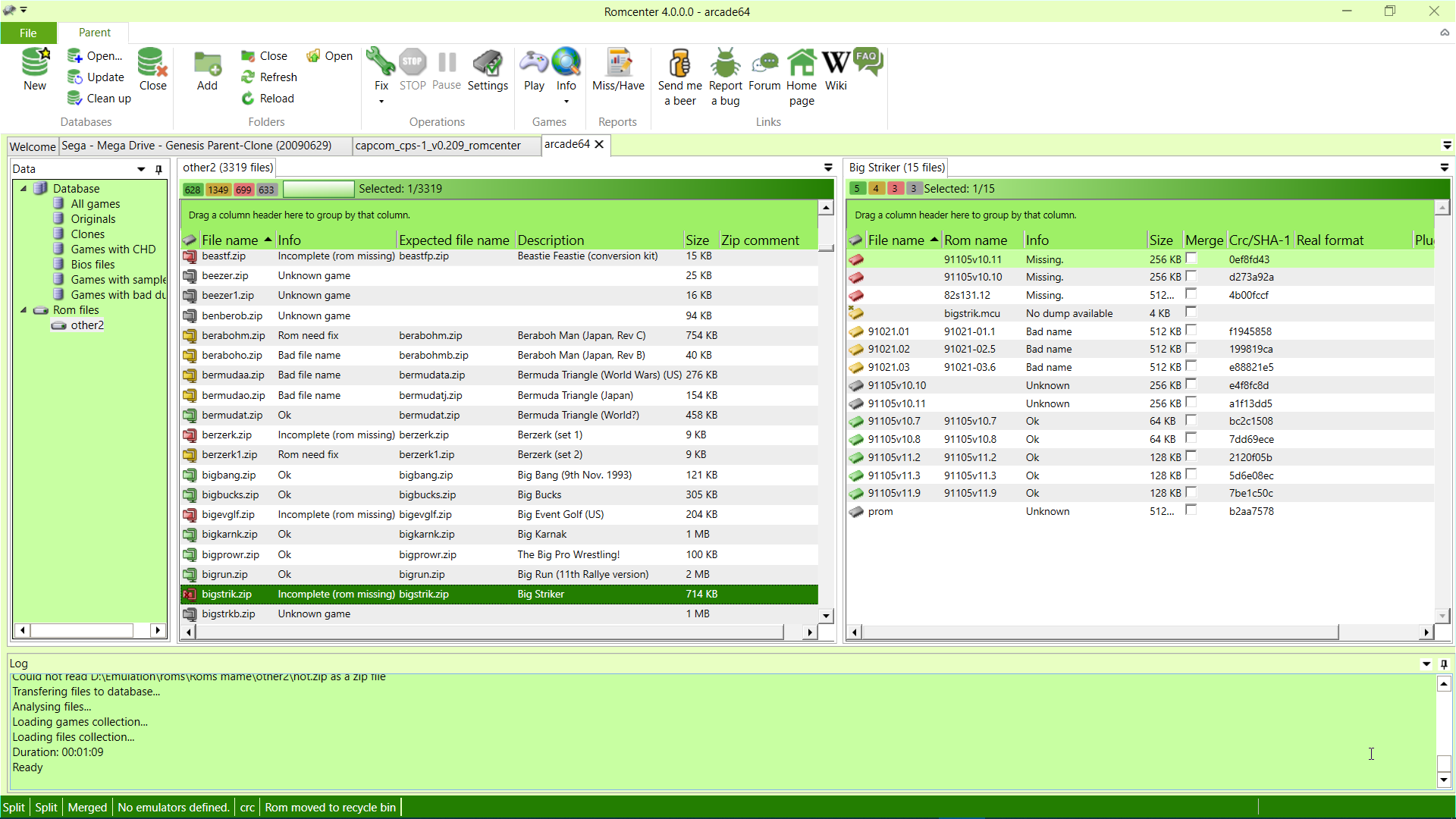Click the Clean up button
Viewport: 1456px width, 819px height.
click(x=99, y=98)
